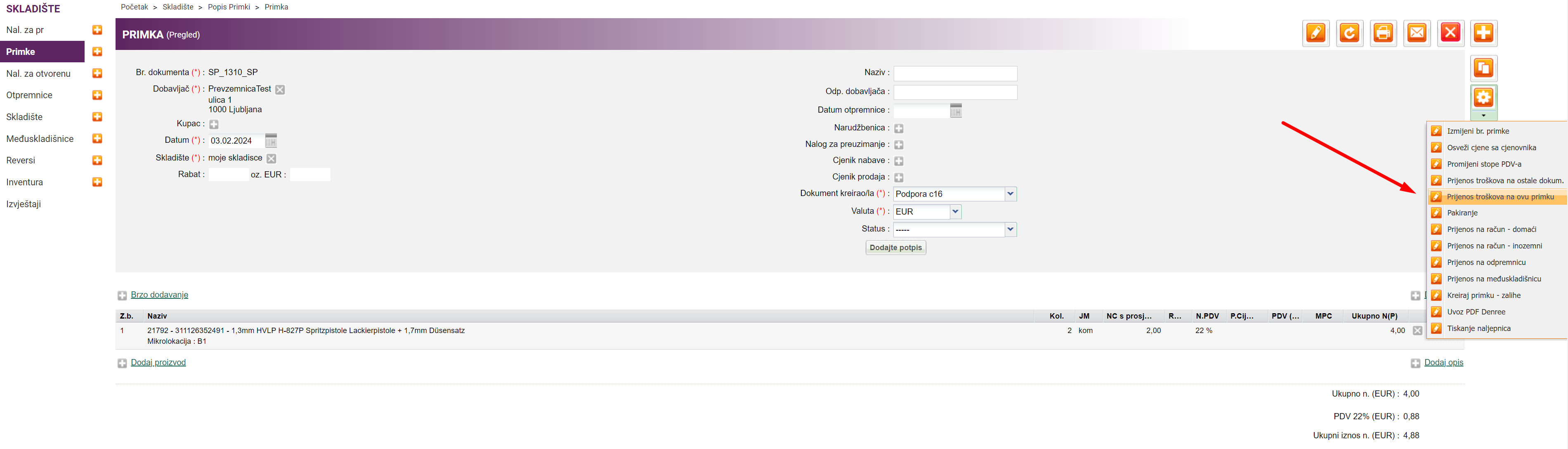
Task: Click the send email envelope icon
Action: (x=1417, y=33)
